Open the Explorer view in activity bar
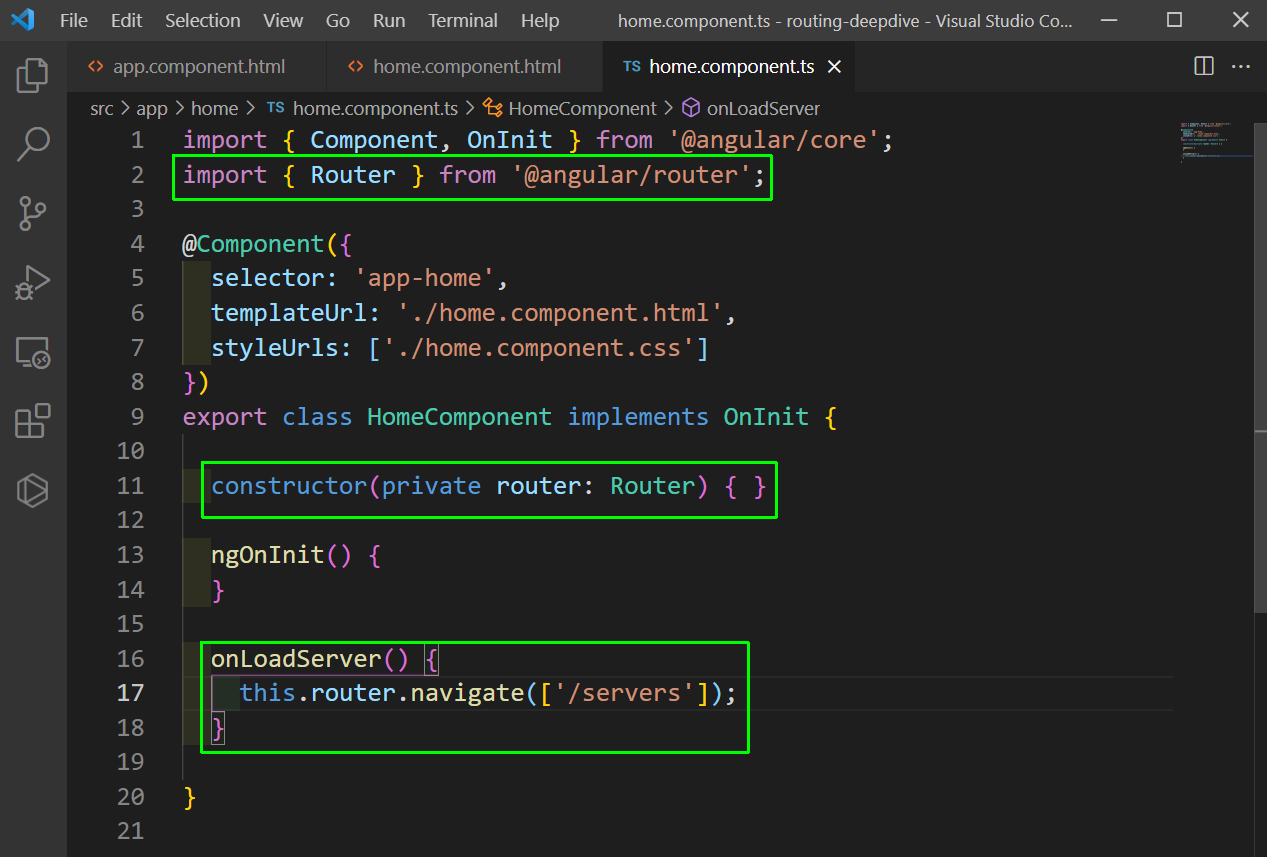This screenshot has width=1267, height=857. [x=33, y=75]
